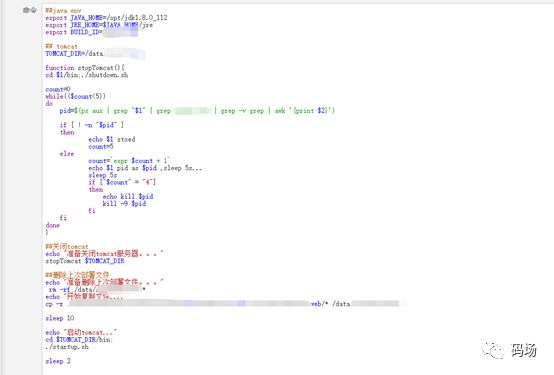Click the "##删除上次部署文件" comment line
The width and height of the screenshot is (554, 375).
tap(77, 275)
